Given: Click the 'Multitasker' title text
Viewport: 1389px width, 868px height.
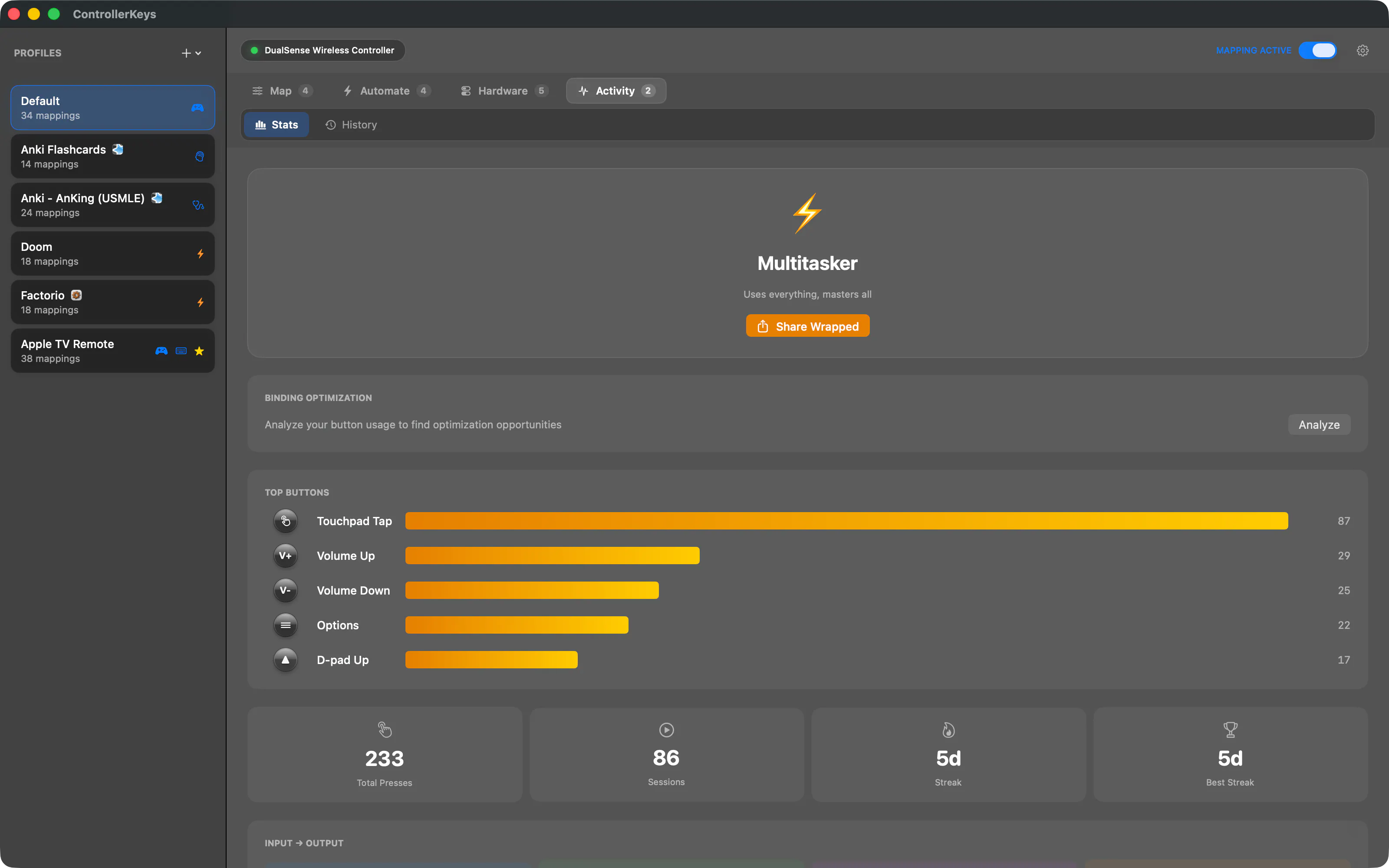Looking at the screenshot, I should 807,263.
